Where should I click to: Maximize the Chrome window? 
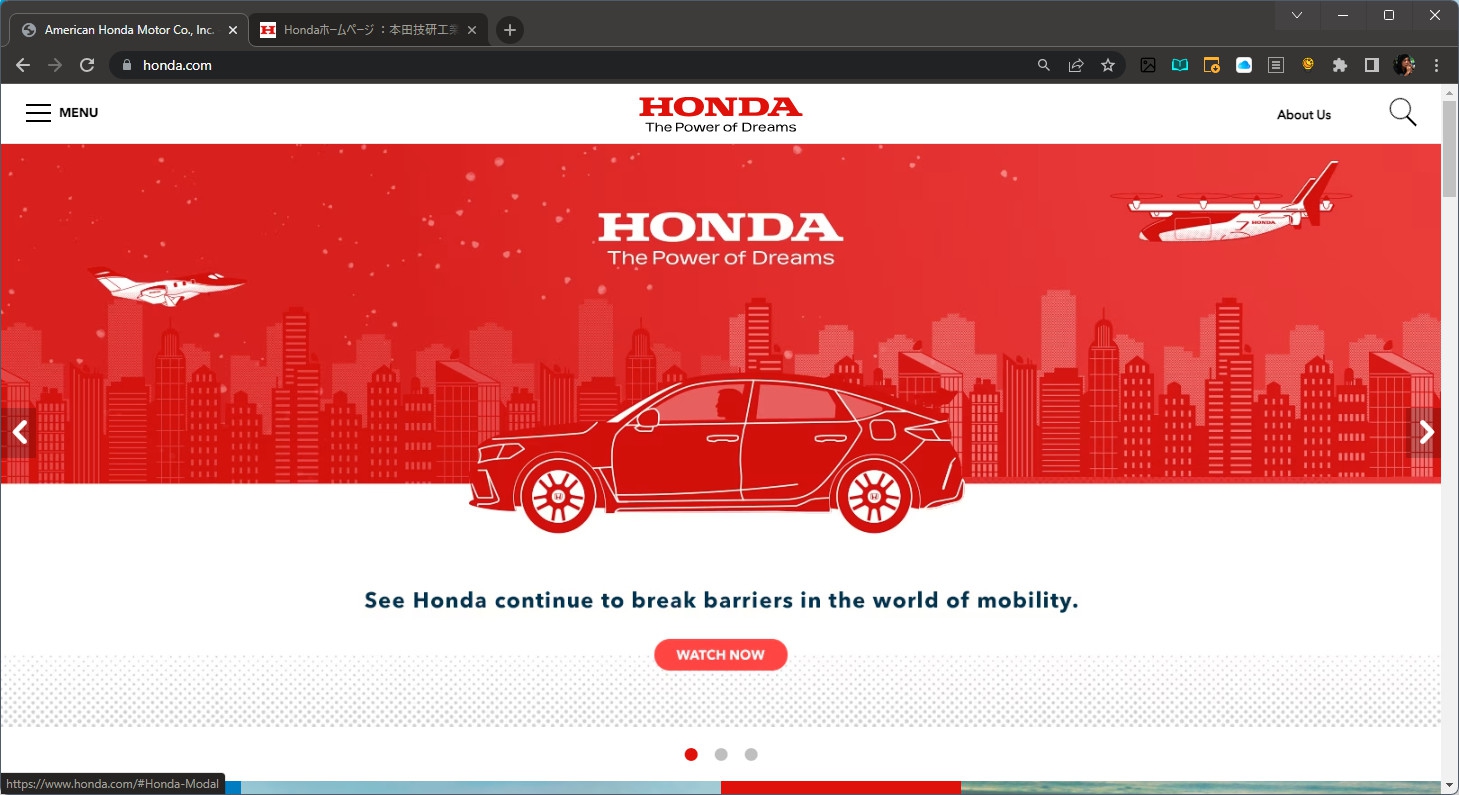point(1389,15)
